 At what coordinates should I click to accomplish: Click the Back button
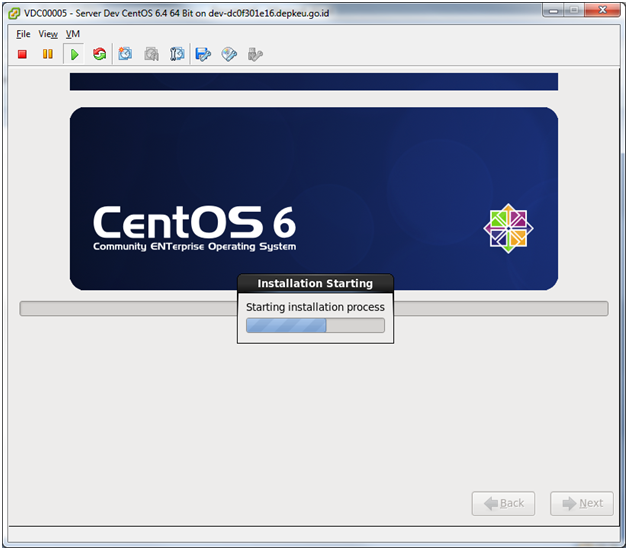(503, 503)
